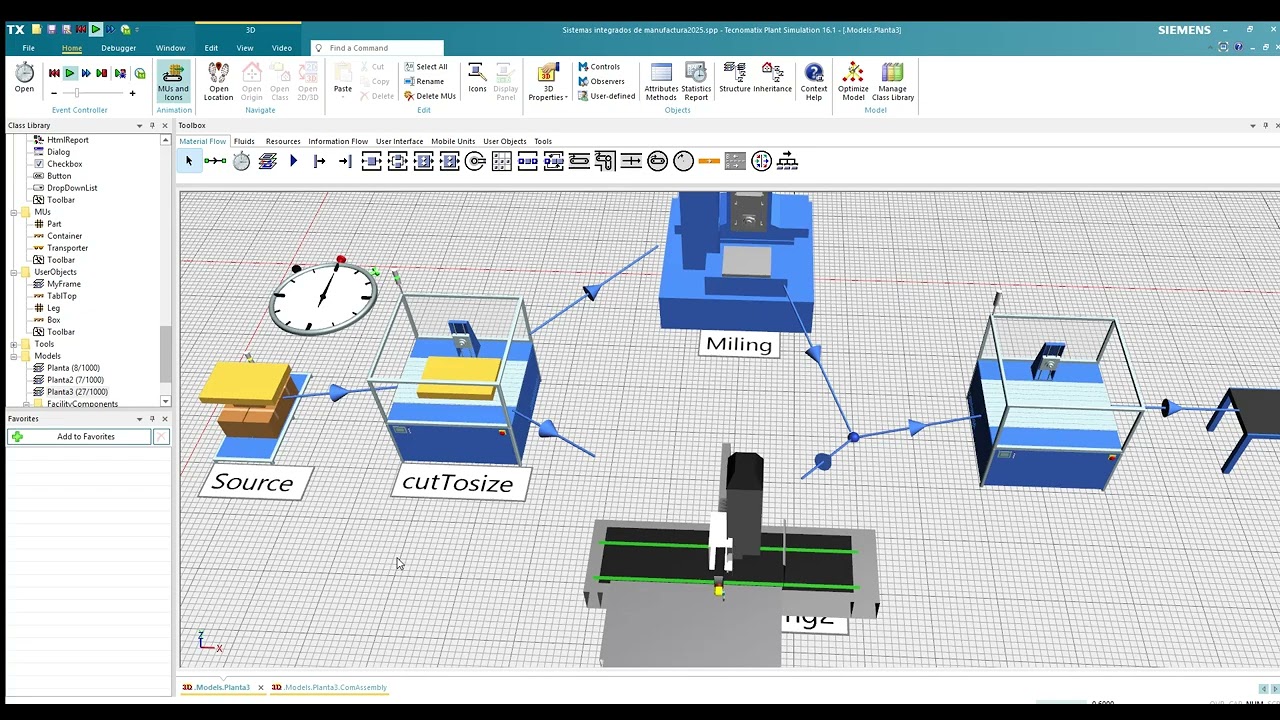Select the Source object (blue triangle) in Toolbox
This screenshot has width=1280, height=720.
click(x=293, y=161)
